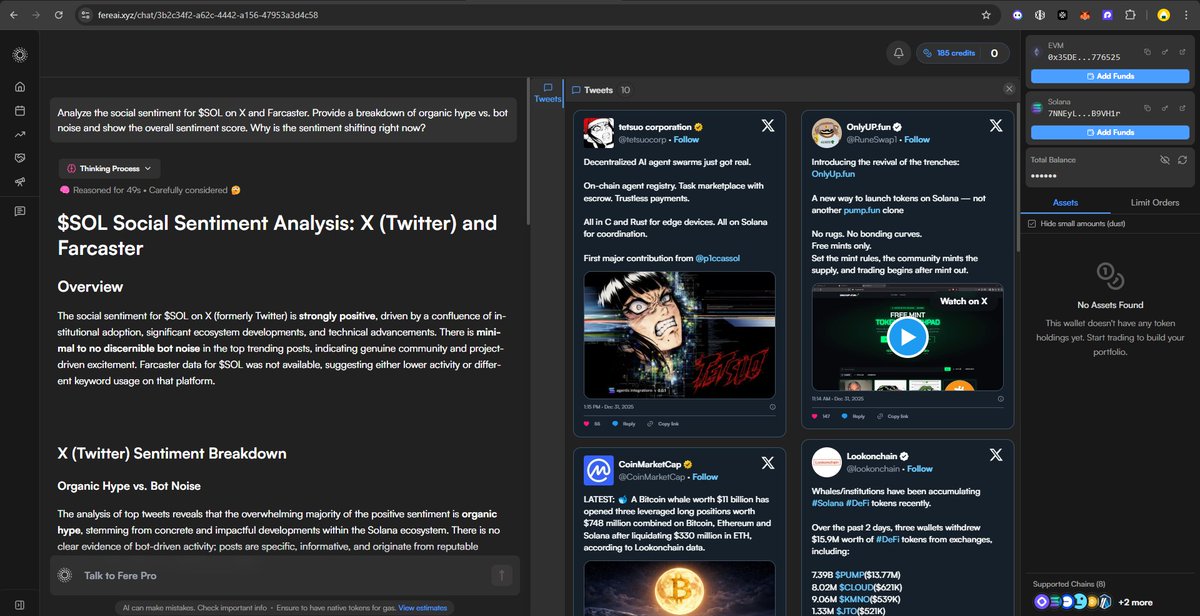This screenshot has width=1200, height=616.
Task: Send message with the arrow-up button
Action: click(502, 575)
